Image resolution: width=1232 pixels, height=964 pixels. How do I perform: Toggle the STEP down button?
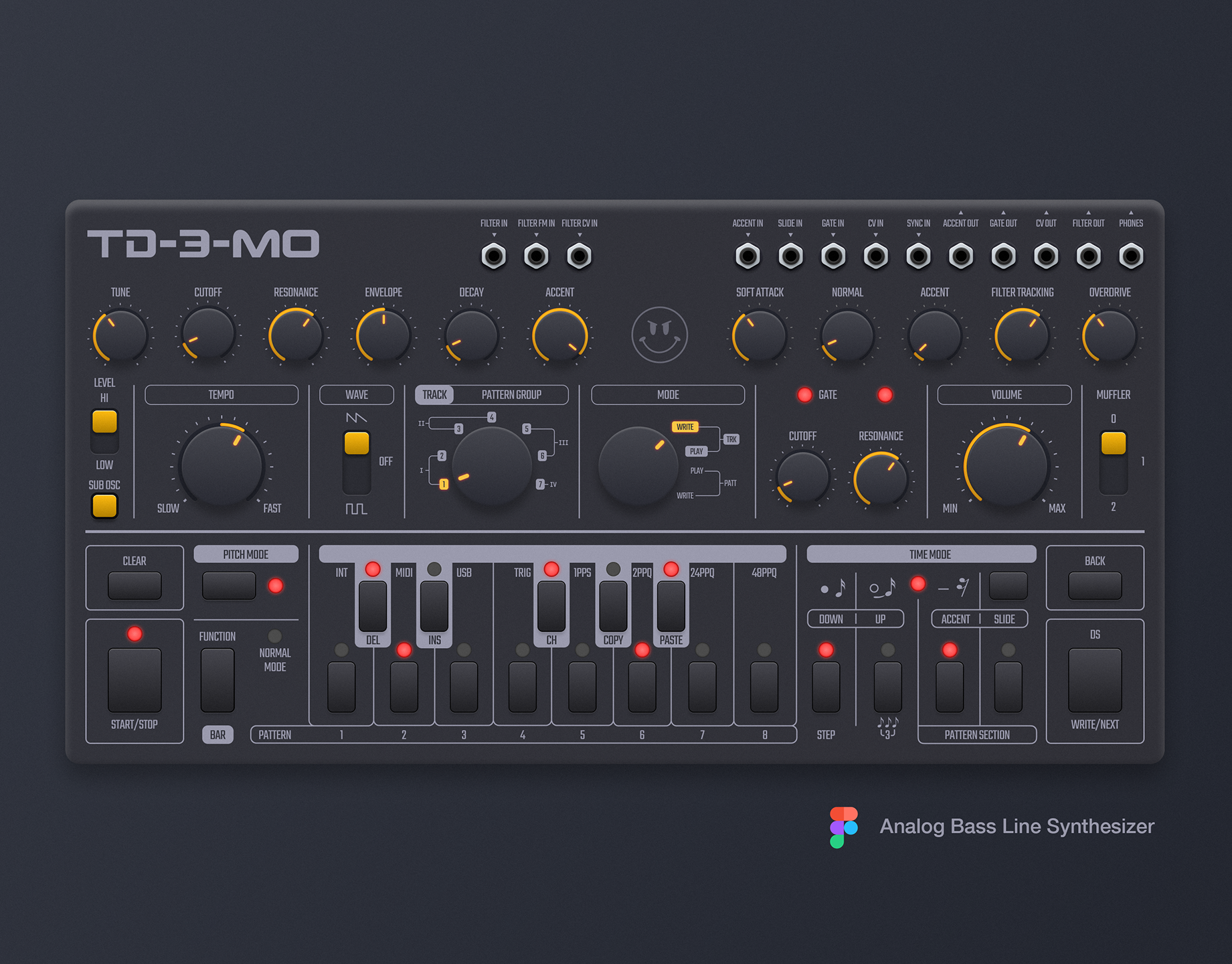point(826,687)
